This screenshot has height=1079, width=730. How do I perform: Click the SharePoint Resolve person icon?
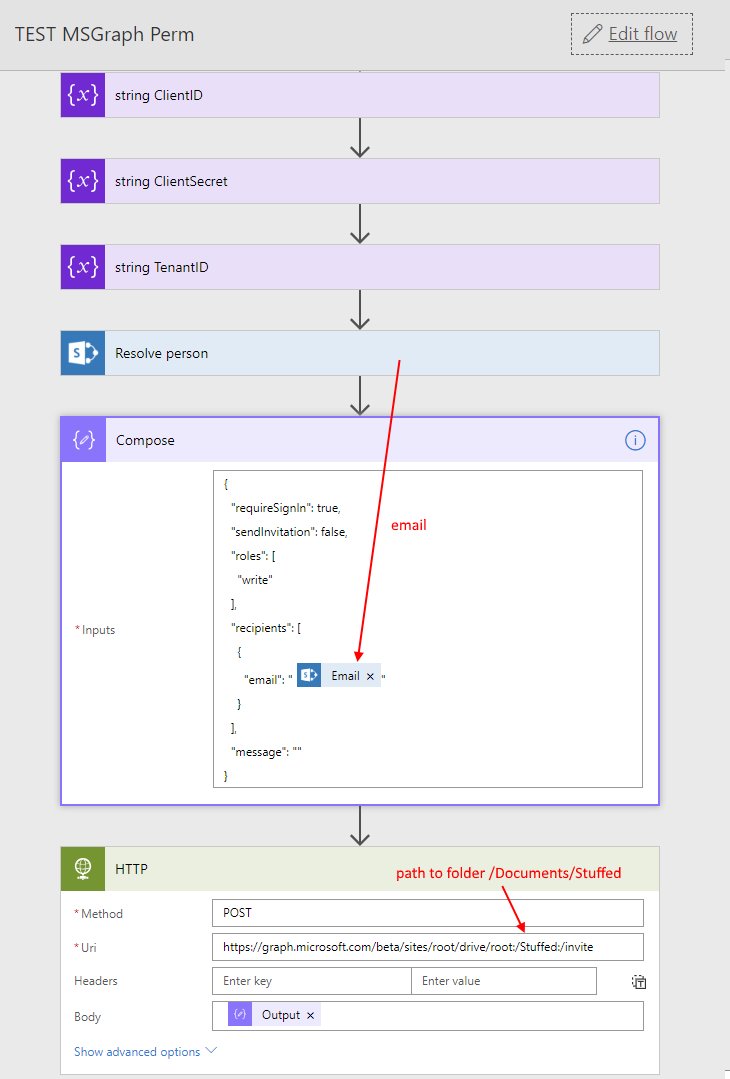pyautogui.click(x=82, y=353)
